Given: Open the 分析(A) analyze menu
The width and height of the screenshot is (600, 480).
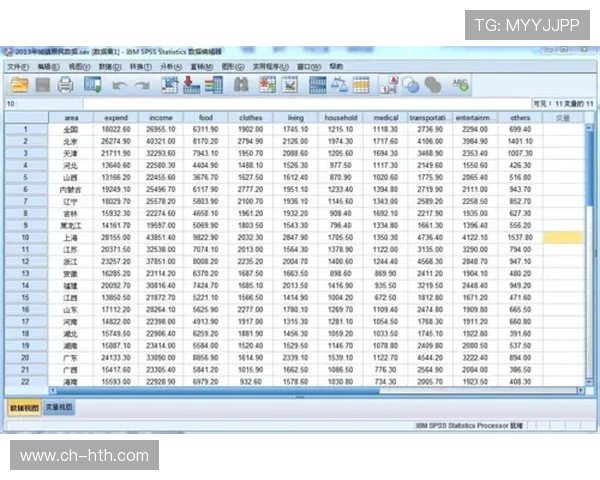Looking at the screenshot, I should point(170,66).
